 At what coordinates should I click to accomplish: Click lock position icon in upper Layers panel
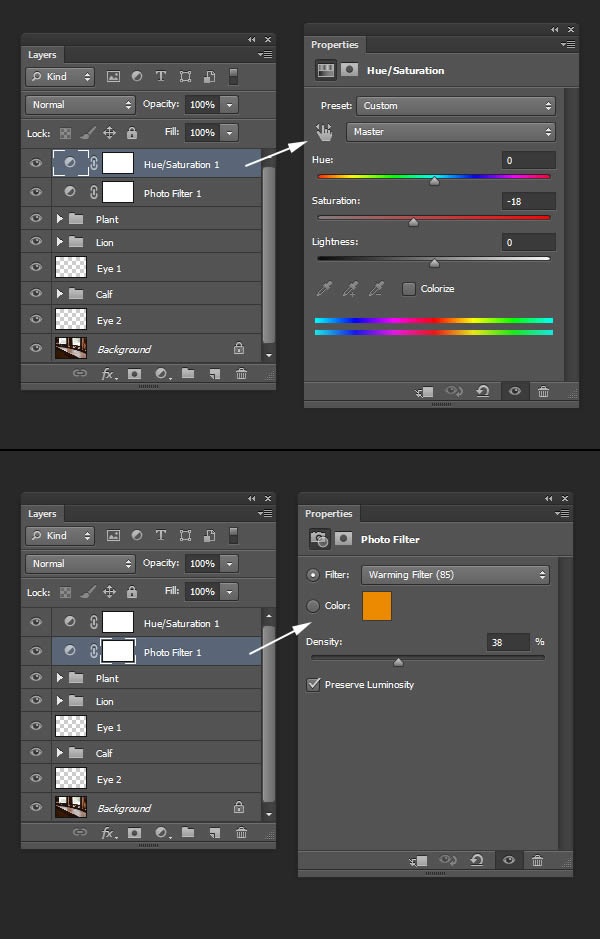(110, 132)
